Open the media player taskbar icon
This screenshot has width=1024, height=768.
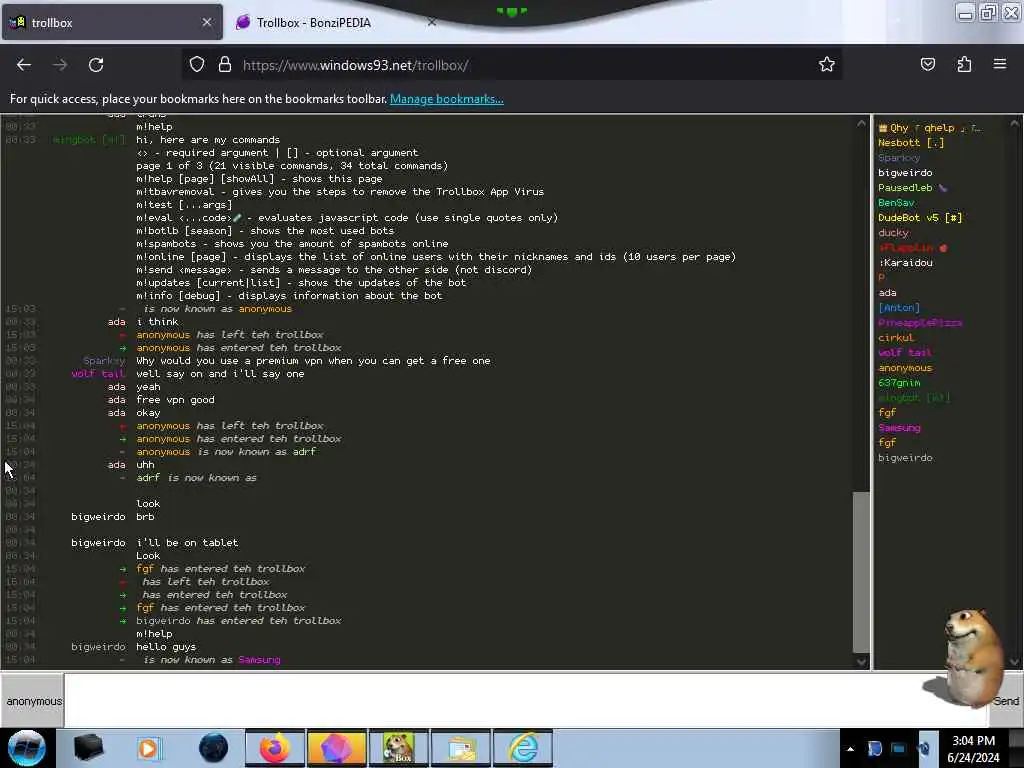pyautogui.click(x=150, y=748)
